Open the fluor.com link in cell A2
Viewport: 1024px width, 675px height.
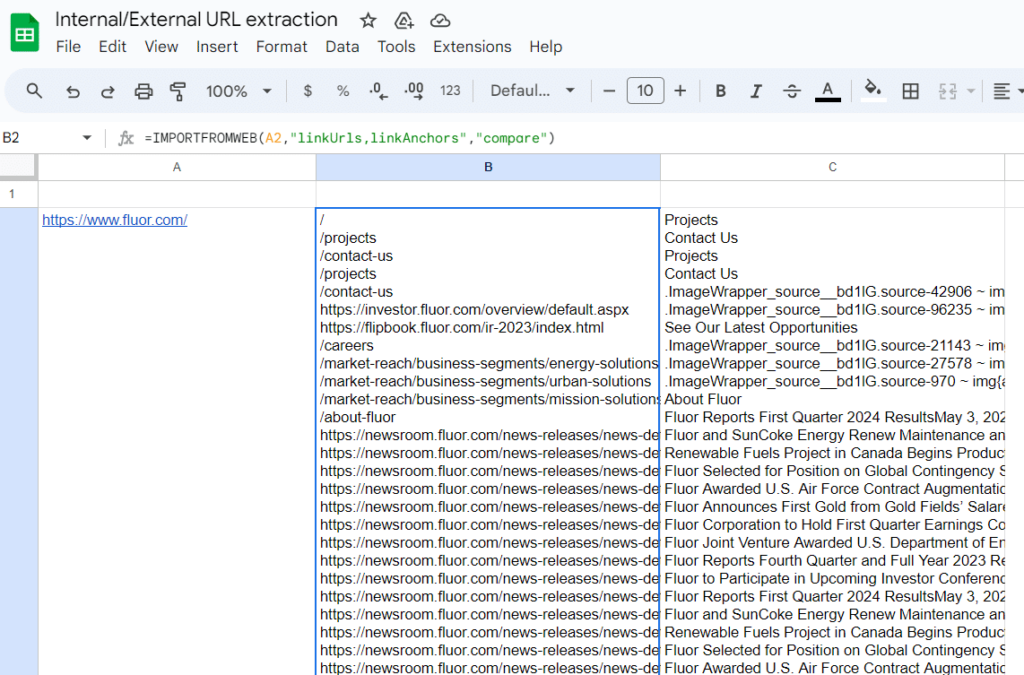coord(114,220)
